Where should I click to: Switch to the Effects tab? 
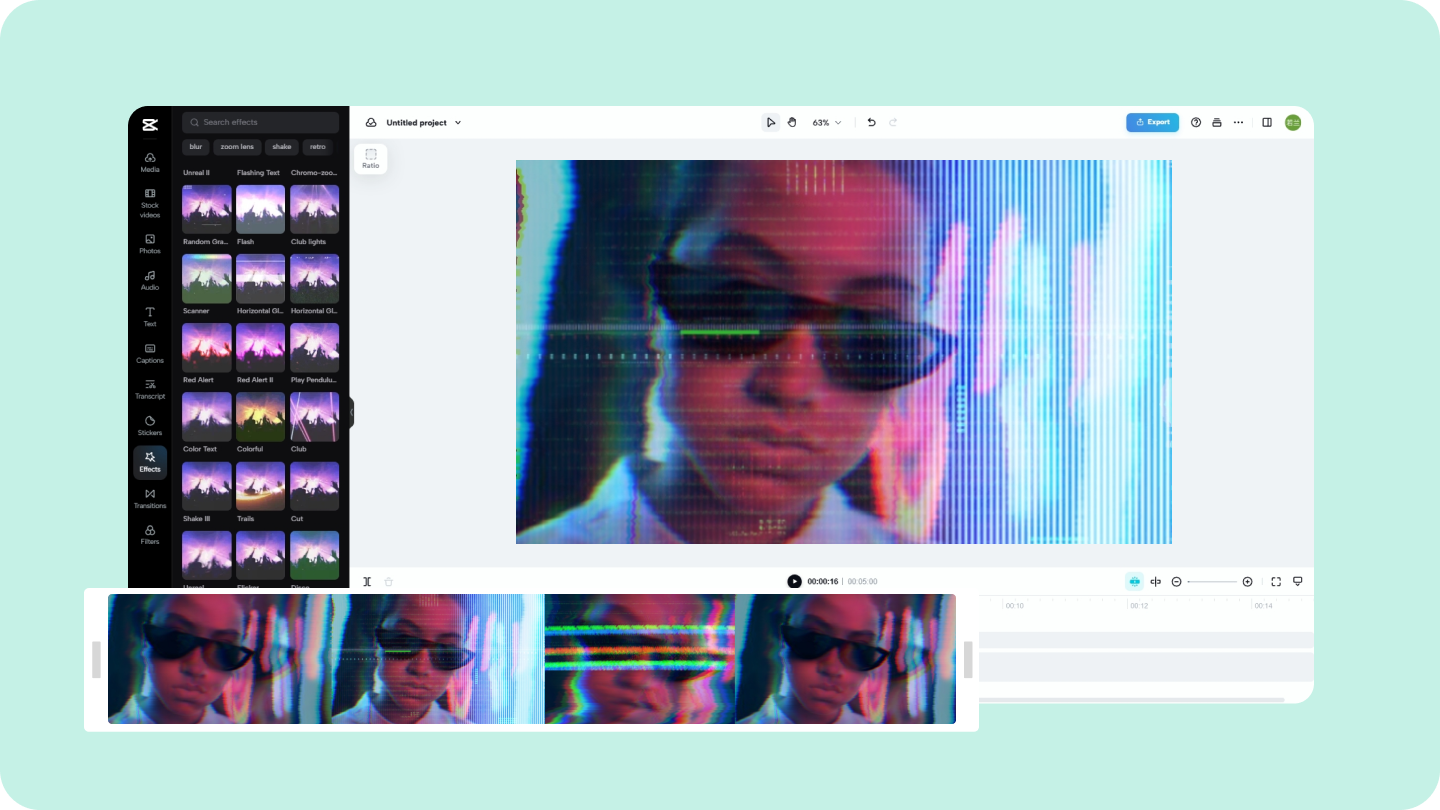(149, 462)
